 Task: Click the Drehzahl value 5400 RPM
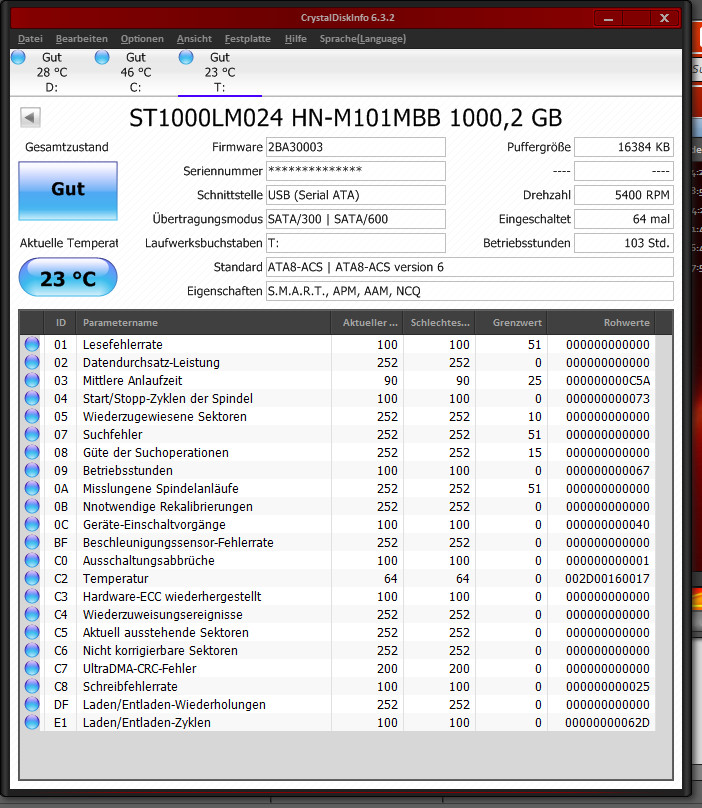pyautogui.click(x=624, y=195)
